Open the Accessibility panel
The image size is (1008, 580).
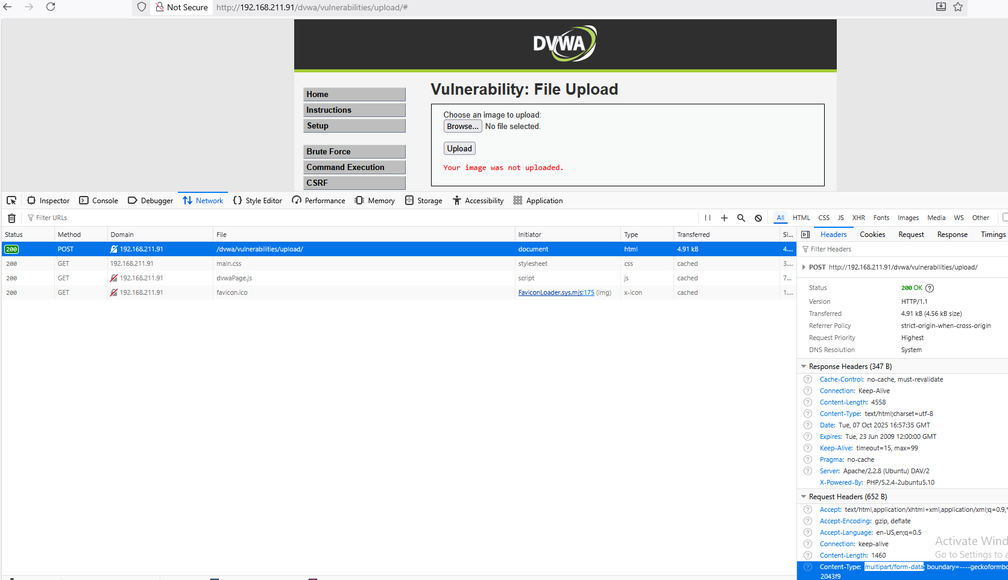pyautogui.click(x=478, y=201)
